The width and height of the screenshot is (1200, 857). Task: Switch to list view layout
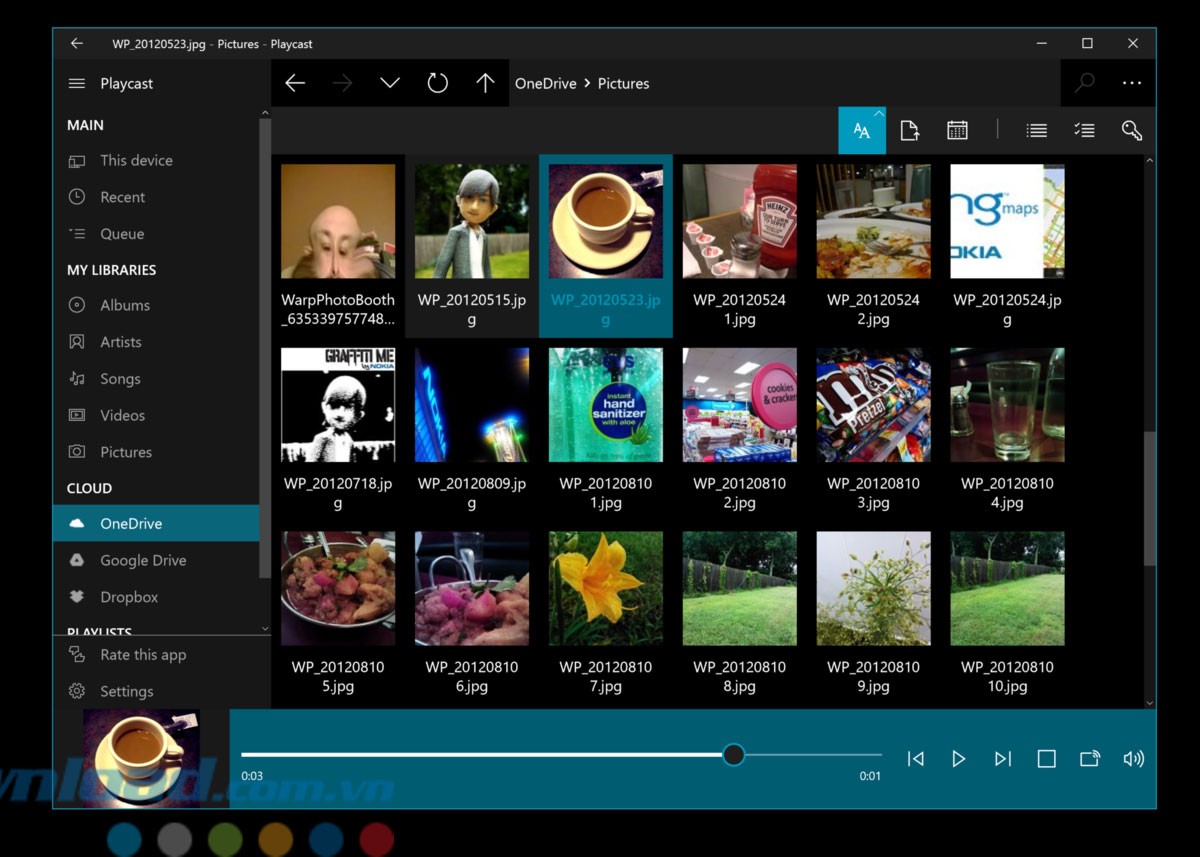[1036, 130]
